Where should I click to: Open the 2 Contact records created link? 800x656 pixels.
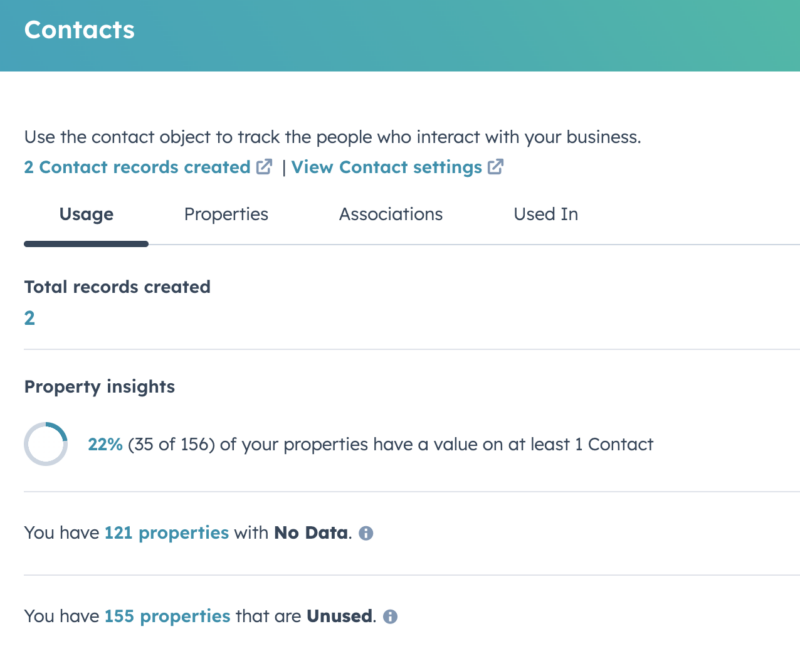(137, 168)
